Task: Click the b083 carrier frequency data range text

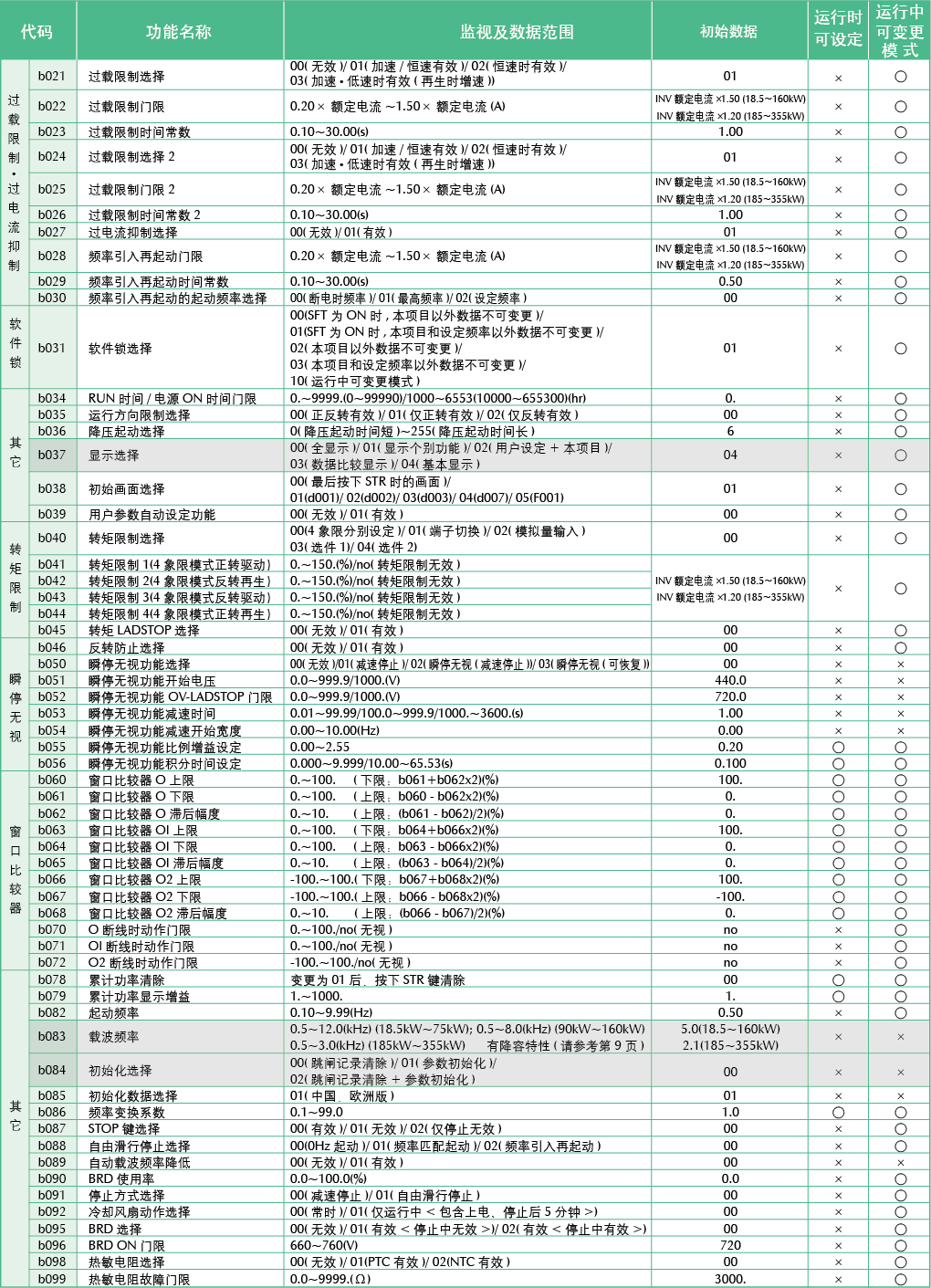Action: click(x=467, y=1037)
